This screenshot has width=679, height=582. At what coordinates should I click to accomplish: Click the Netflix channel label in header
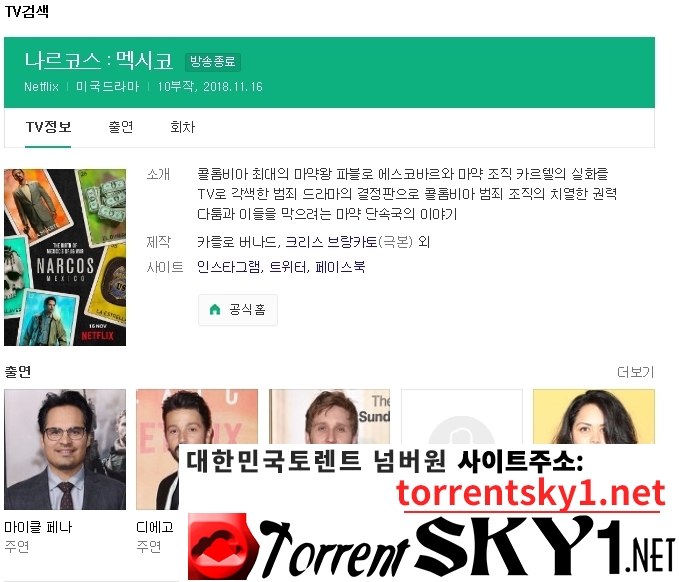tap(41, 87)
